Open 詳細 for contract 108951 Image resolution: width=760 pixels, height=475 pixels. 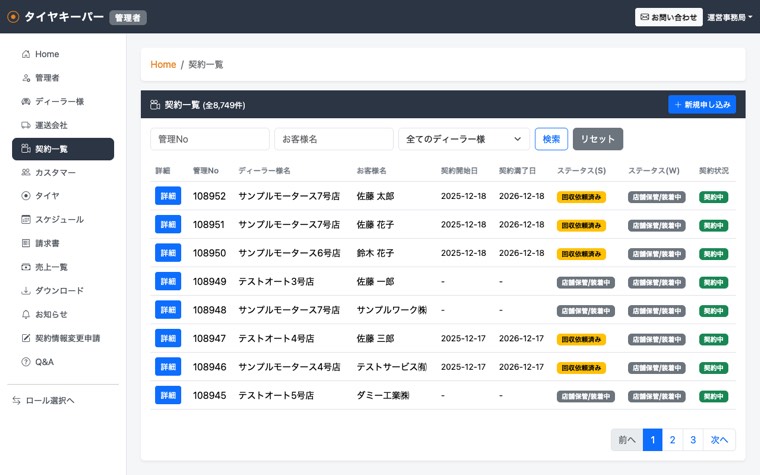(x=168, y=224)
